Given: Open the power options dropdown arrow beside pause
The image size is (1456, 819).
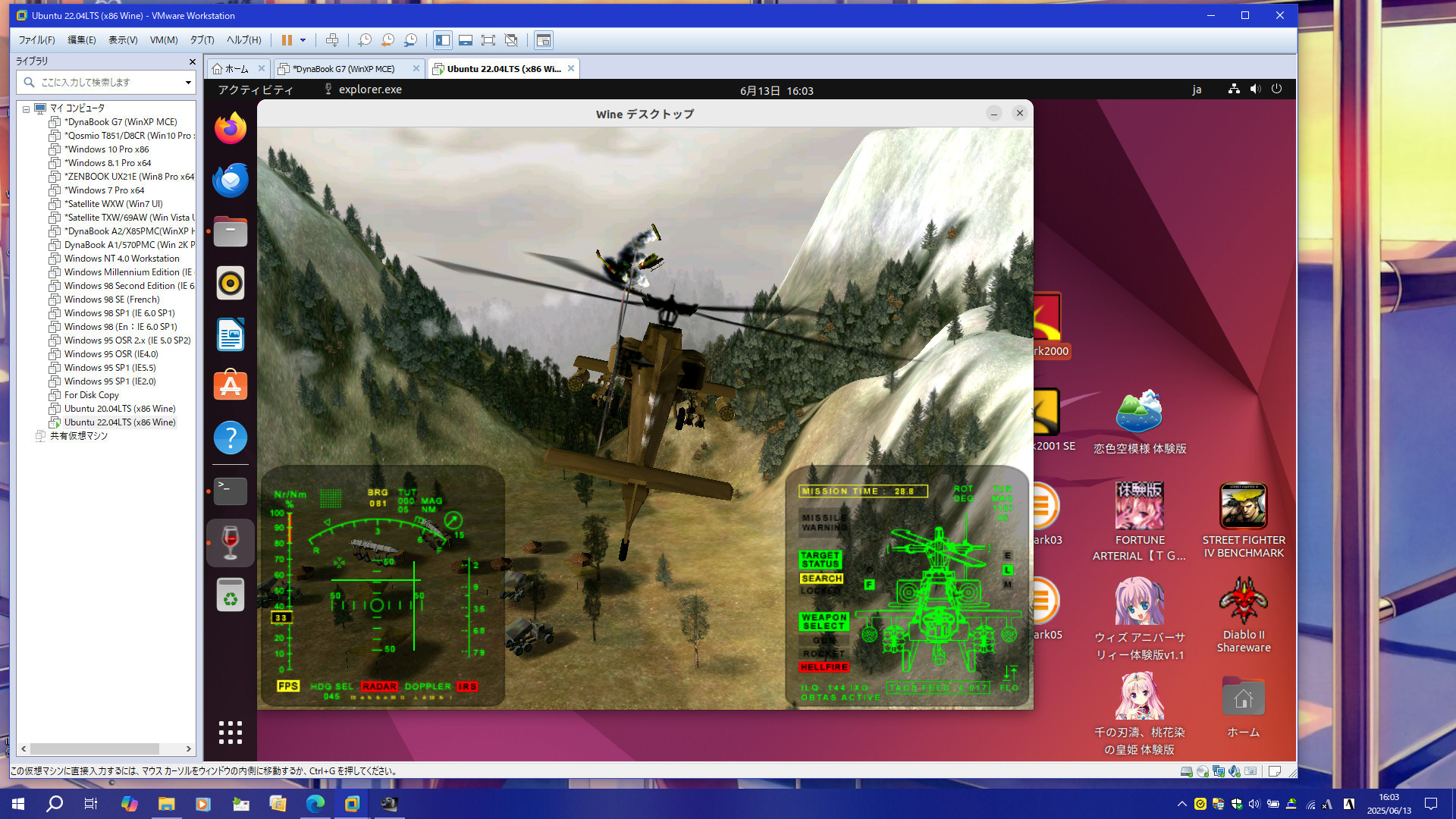Looking at the screenshot, I should click(x=303, y=40).
